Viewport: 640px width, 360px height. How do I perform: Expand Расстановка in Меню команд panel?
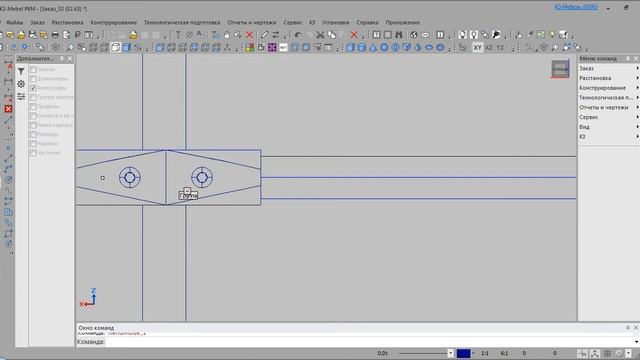[609, 78]
